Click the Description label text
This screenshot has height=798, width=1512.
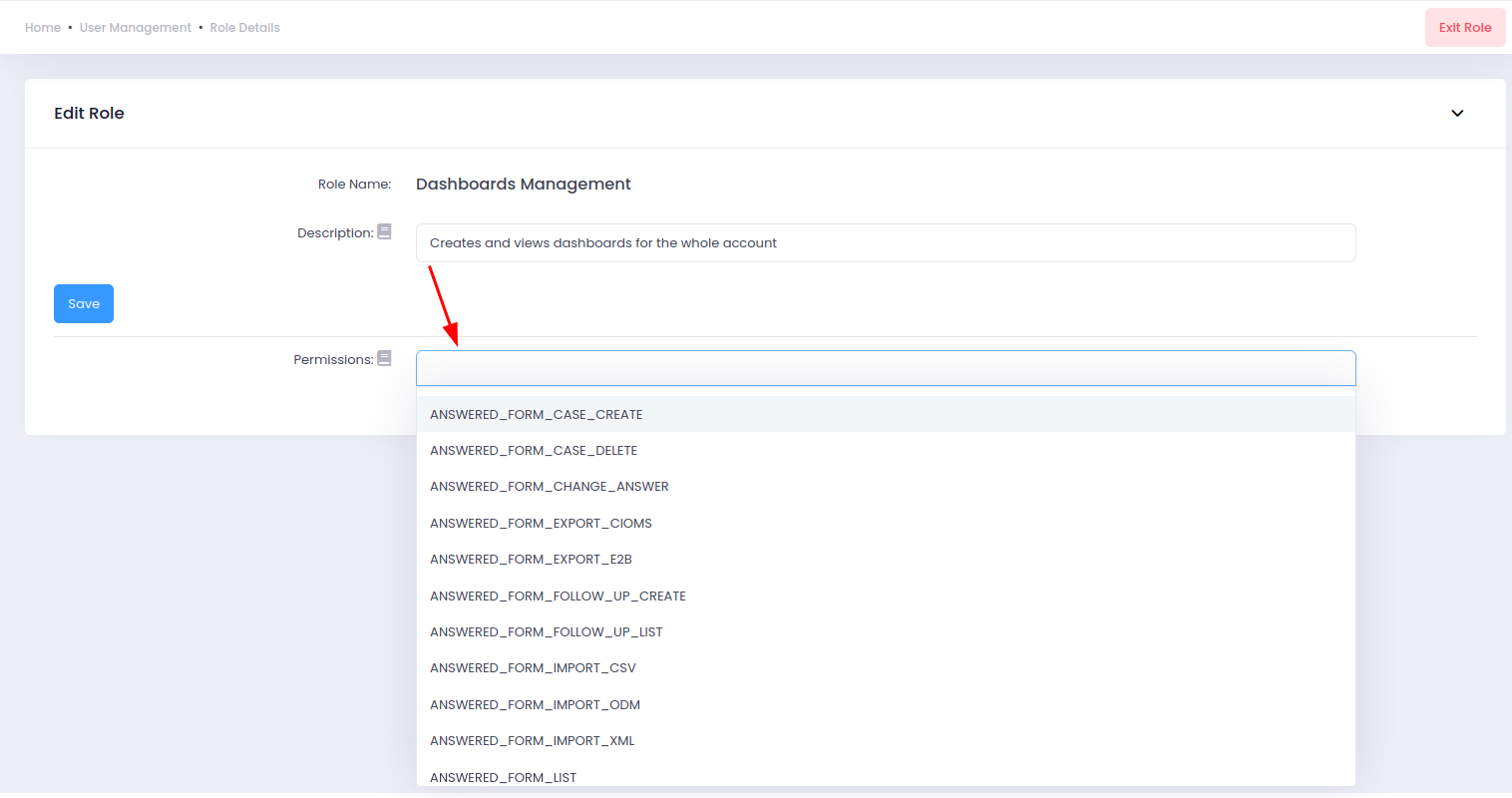(335, 233)
